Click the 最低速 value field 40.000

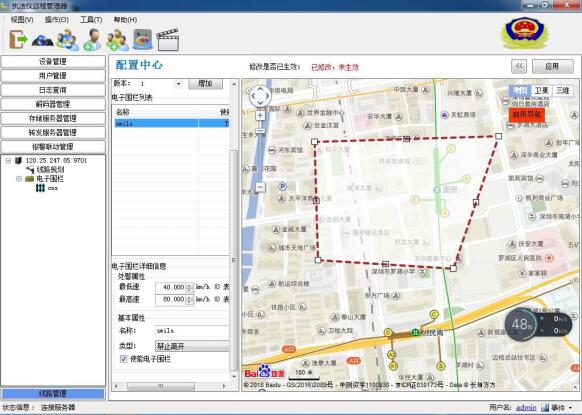[170, 288]
